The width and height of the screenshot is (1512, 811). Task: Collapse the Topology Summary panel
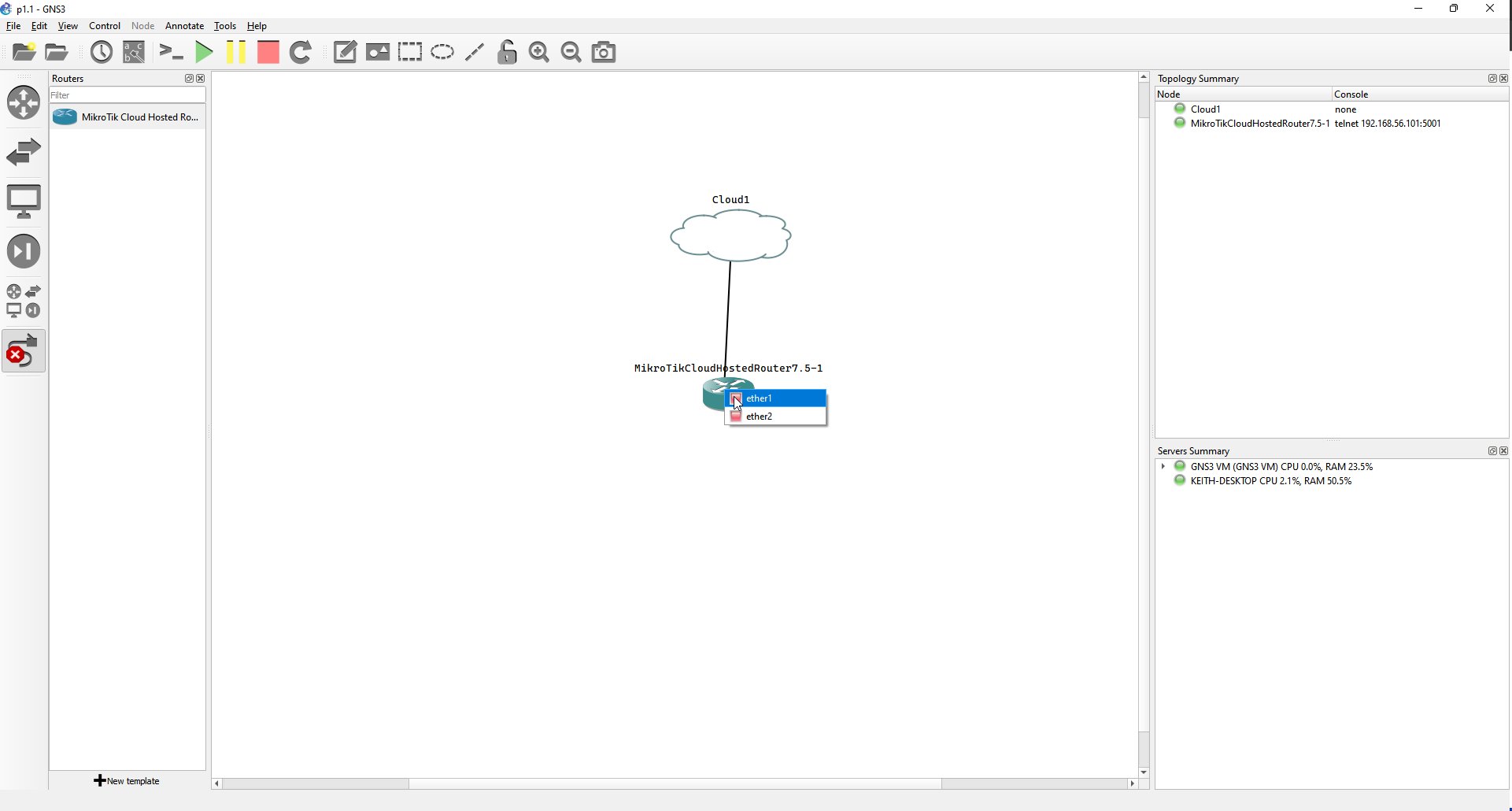pos(1492,78)
